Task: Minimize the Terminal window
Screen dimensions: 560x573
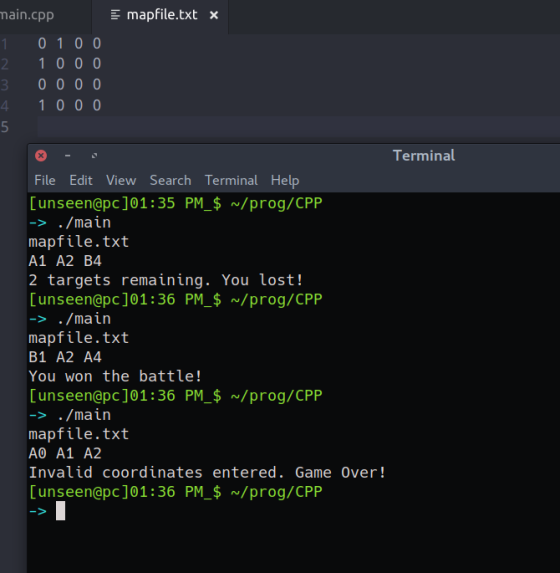Action: (x=67, y=156)
